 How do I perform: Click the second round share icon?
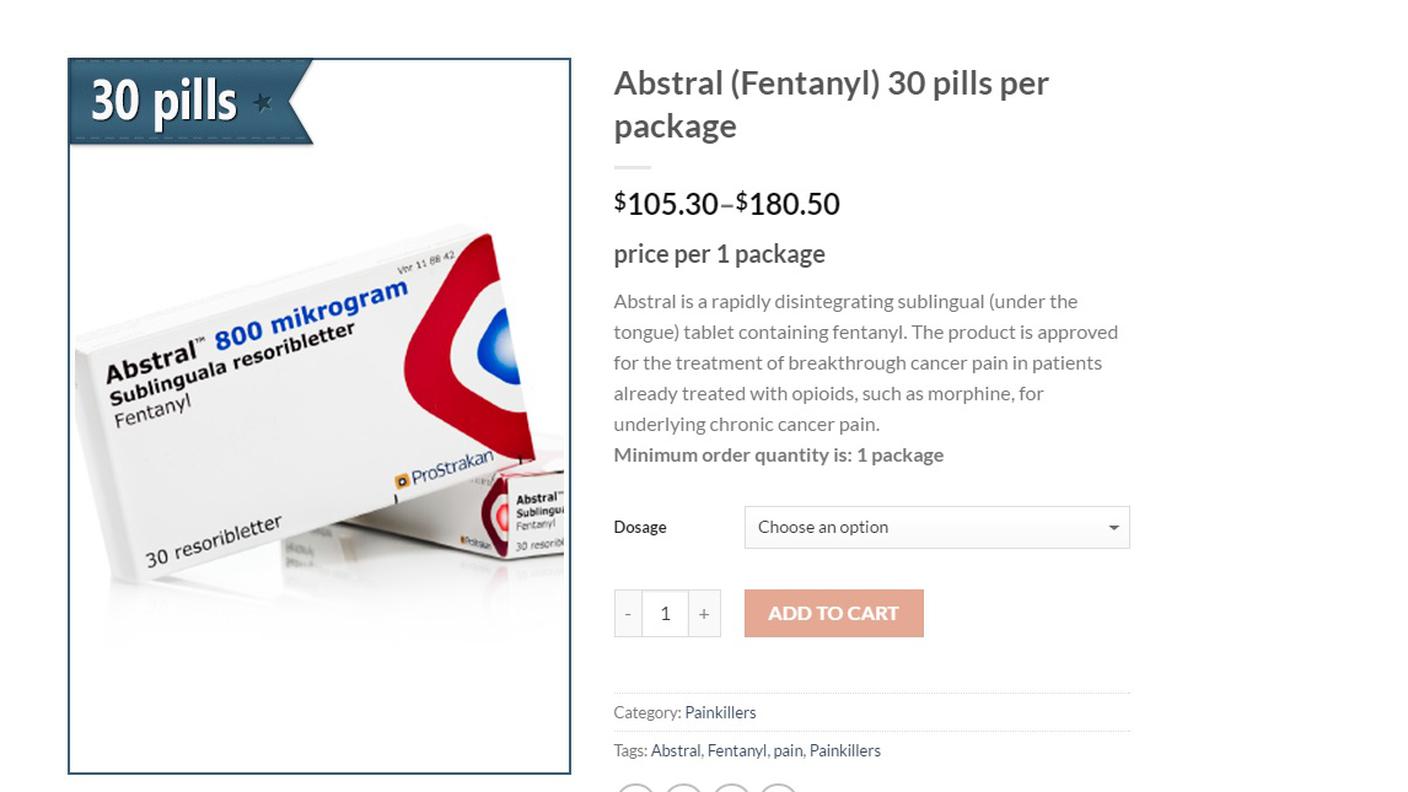click(x=683, y=789)
